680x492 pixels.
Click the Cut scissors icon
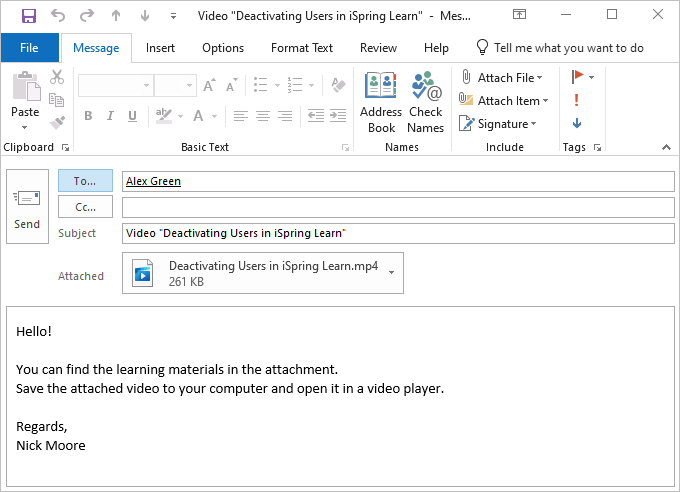pyautogui.click(x=56, y=77)
